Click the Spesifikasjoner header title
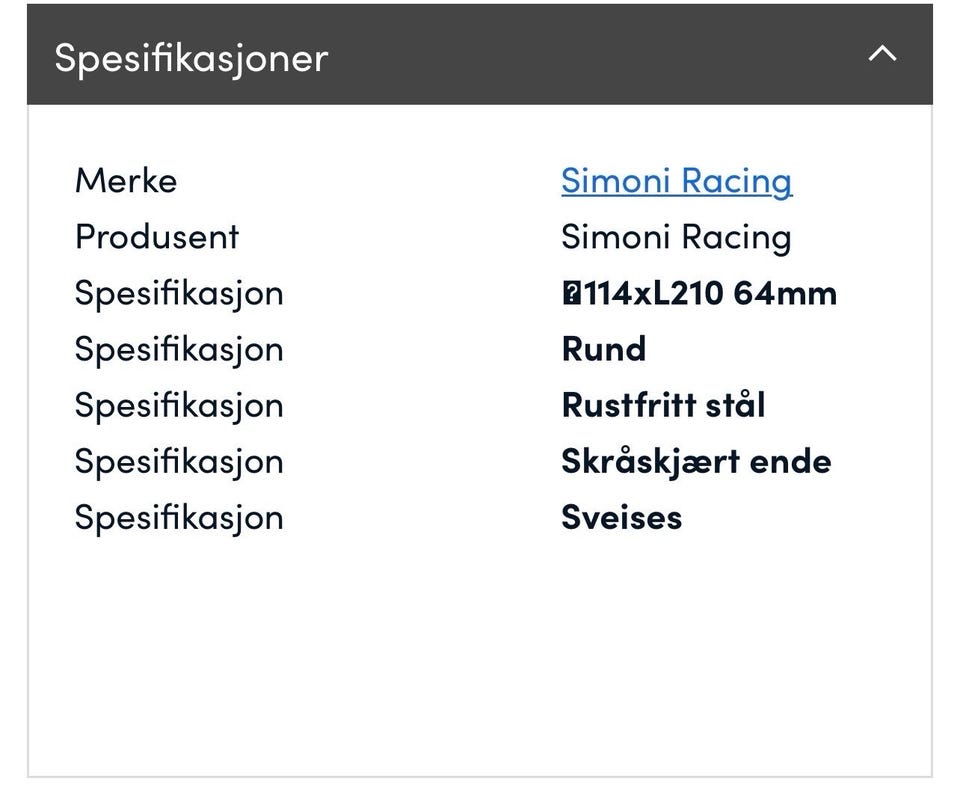Screen dimensions: 960x790 191,57
